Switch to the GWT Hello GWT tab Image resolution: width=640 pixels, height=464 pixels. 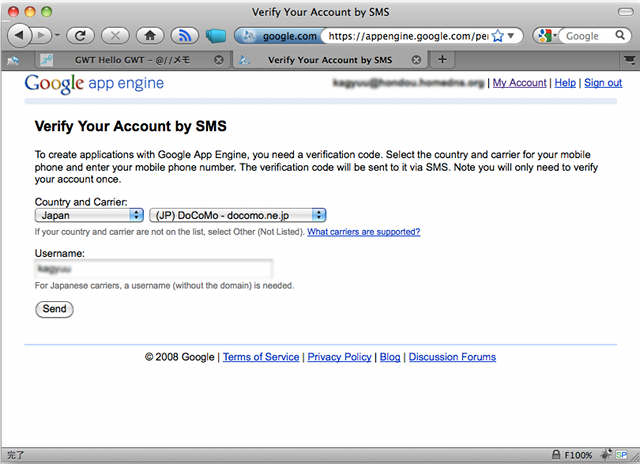pyautogui.click(x=132, y=60)
